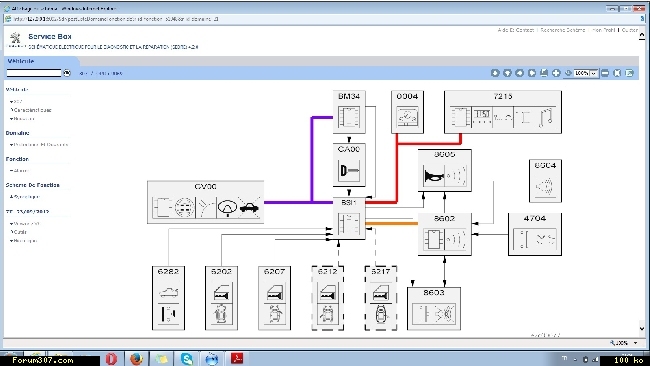Click the search go button beside field
650x366 pixels.
(x=67, y=73)
